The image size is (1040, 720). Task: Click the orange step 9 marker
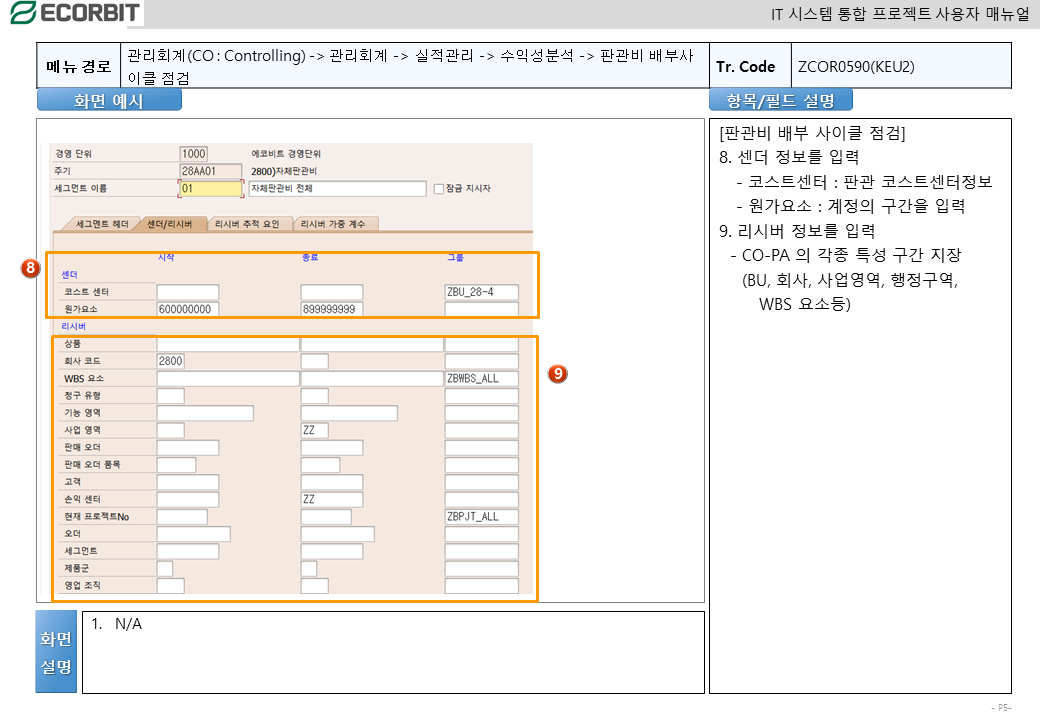point(558,373)
